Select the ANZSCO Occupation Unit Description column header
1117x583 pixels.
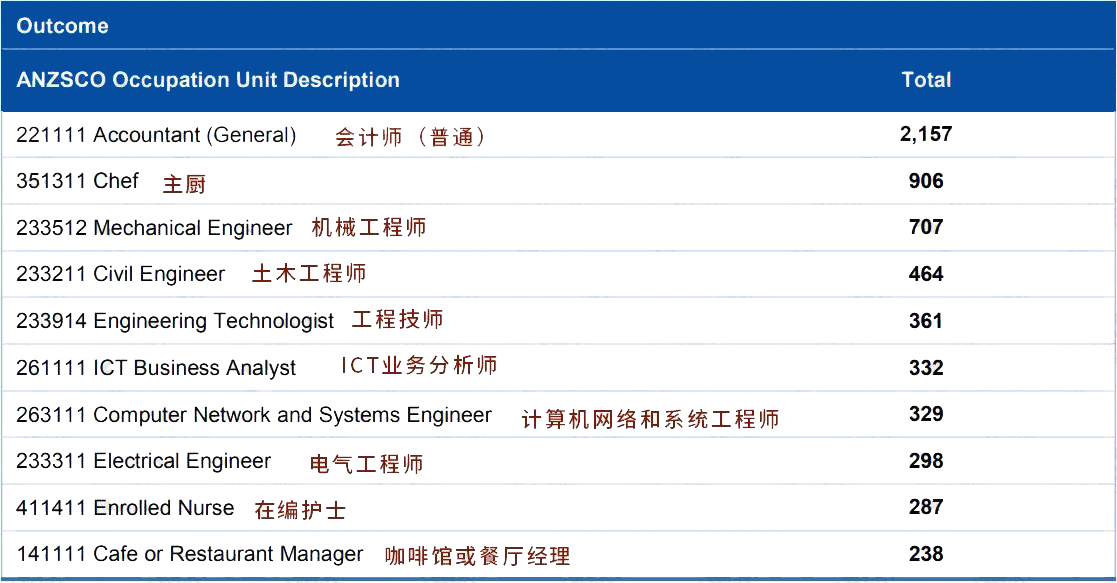[x=208, y=80]
